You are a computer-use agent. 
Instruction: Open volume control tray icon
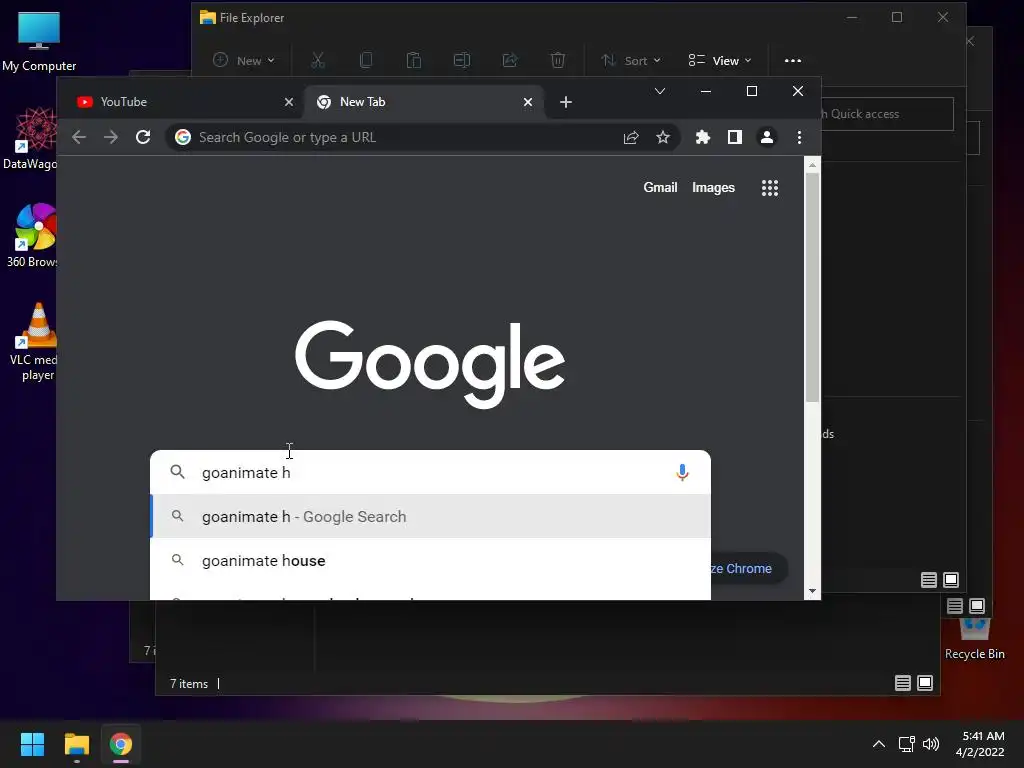931,744
